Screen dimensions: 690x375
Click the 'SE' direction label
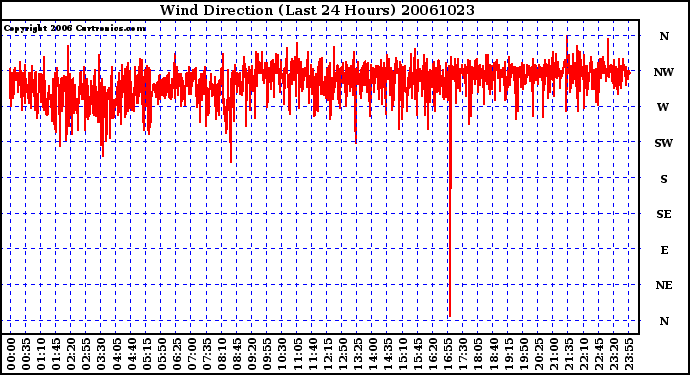pos(664,214)
